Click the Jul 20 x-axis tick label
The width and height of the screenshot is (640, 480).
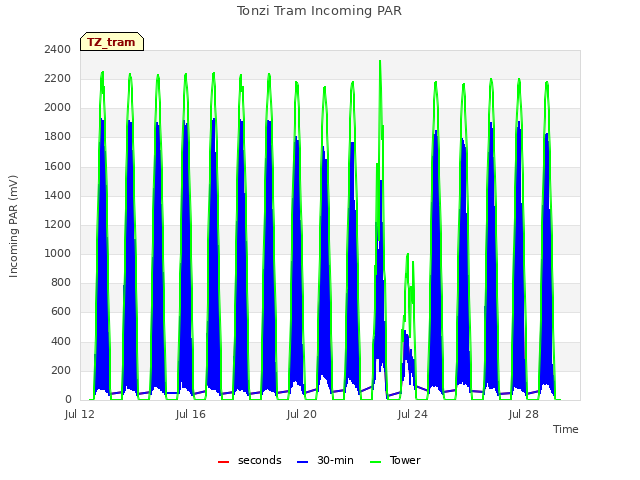[x=302, y=414]
